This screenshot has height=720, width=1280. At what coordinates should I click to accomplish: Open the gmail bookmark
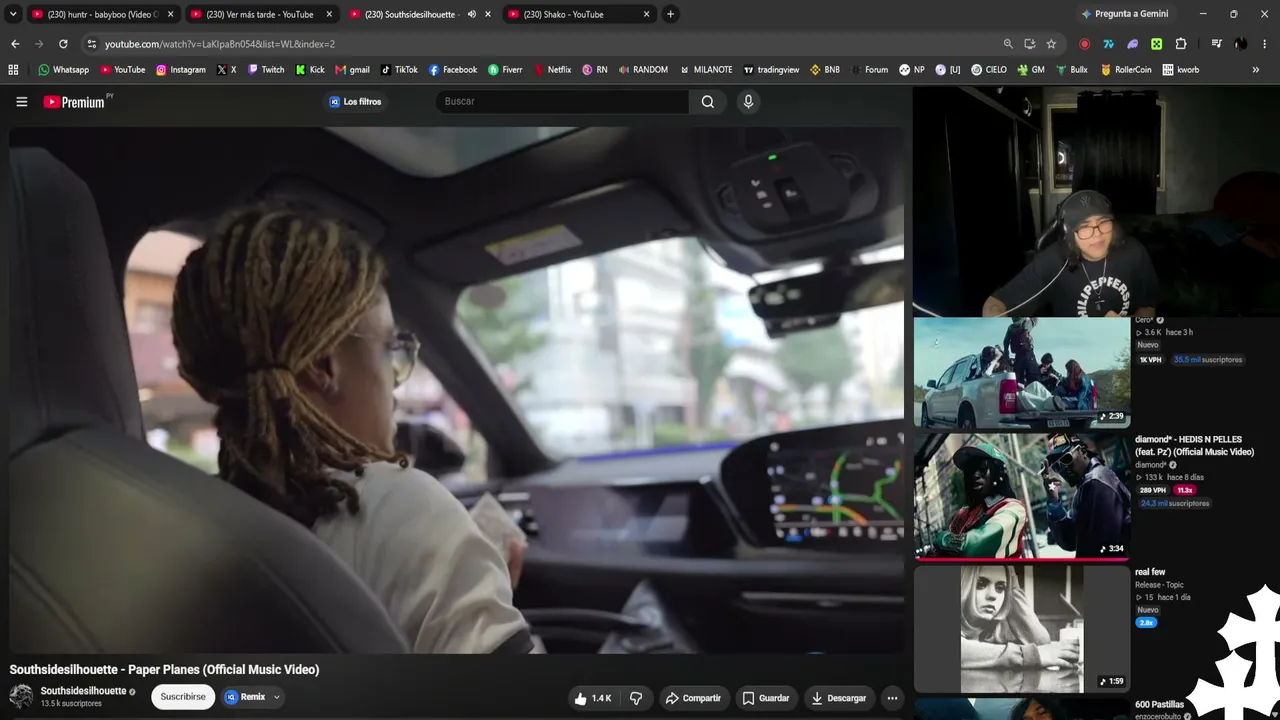tap(352, 70)
